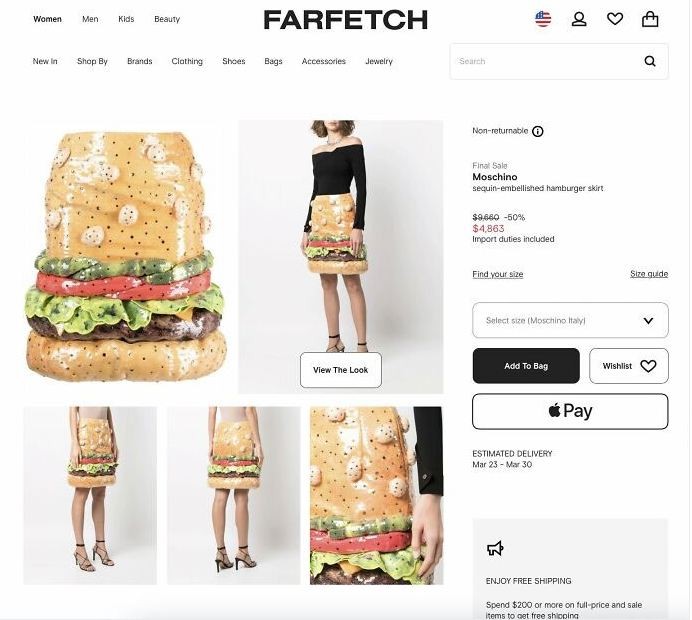Open the Clothing navigation menu
Viewport: 692px width, 620px height.
pyautogui.click(x=187, y=61)
